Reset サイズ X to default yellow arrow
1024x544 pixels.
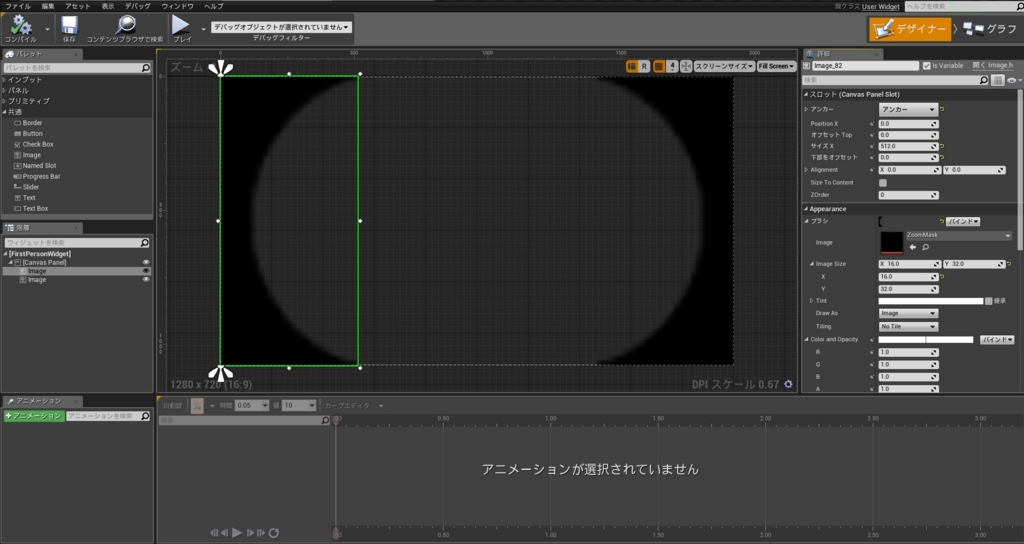point(942,146)
